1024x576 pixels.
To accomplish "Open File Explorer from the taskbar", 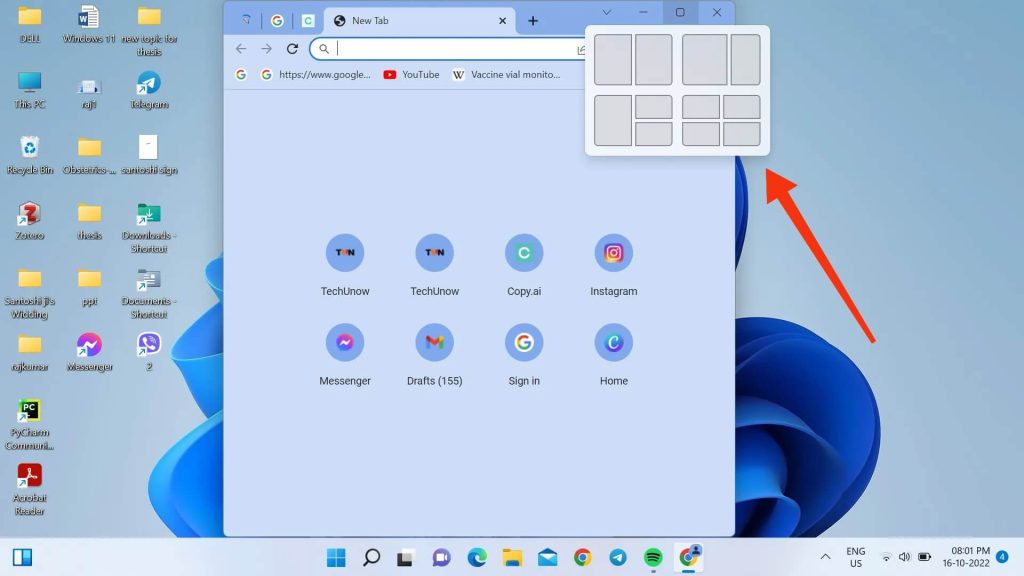I will point(512,557).
